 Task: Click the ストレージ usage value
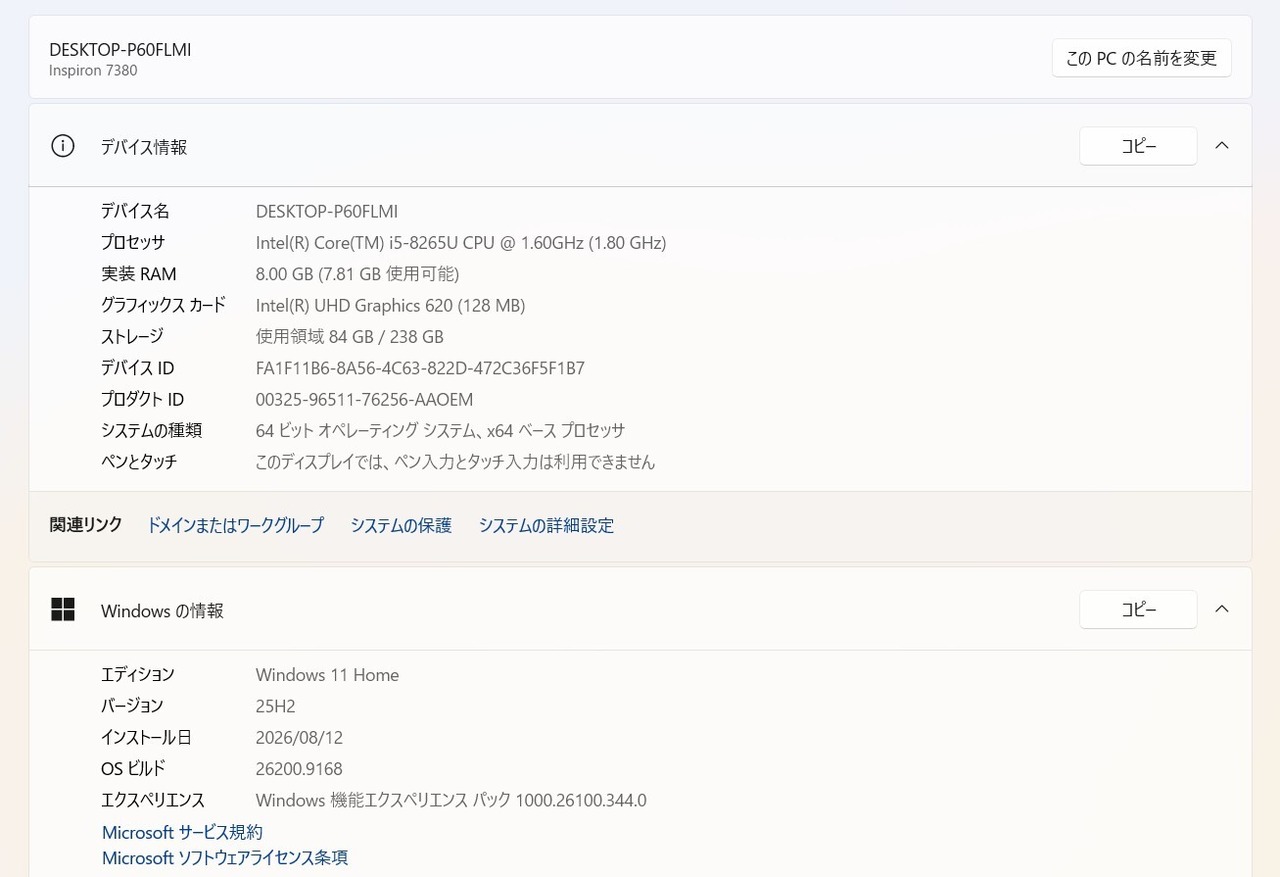pyautogui.click(x=350, y=337)
